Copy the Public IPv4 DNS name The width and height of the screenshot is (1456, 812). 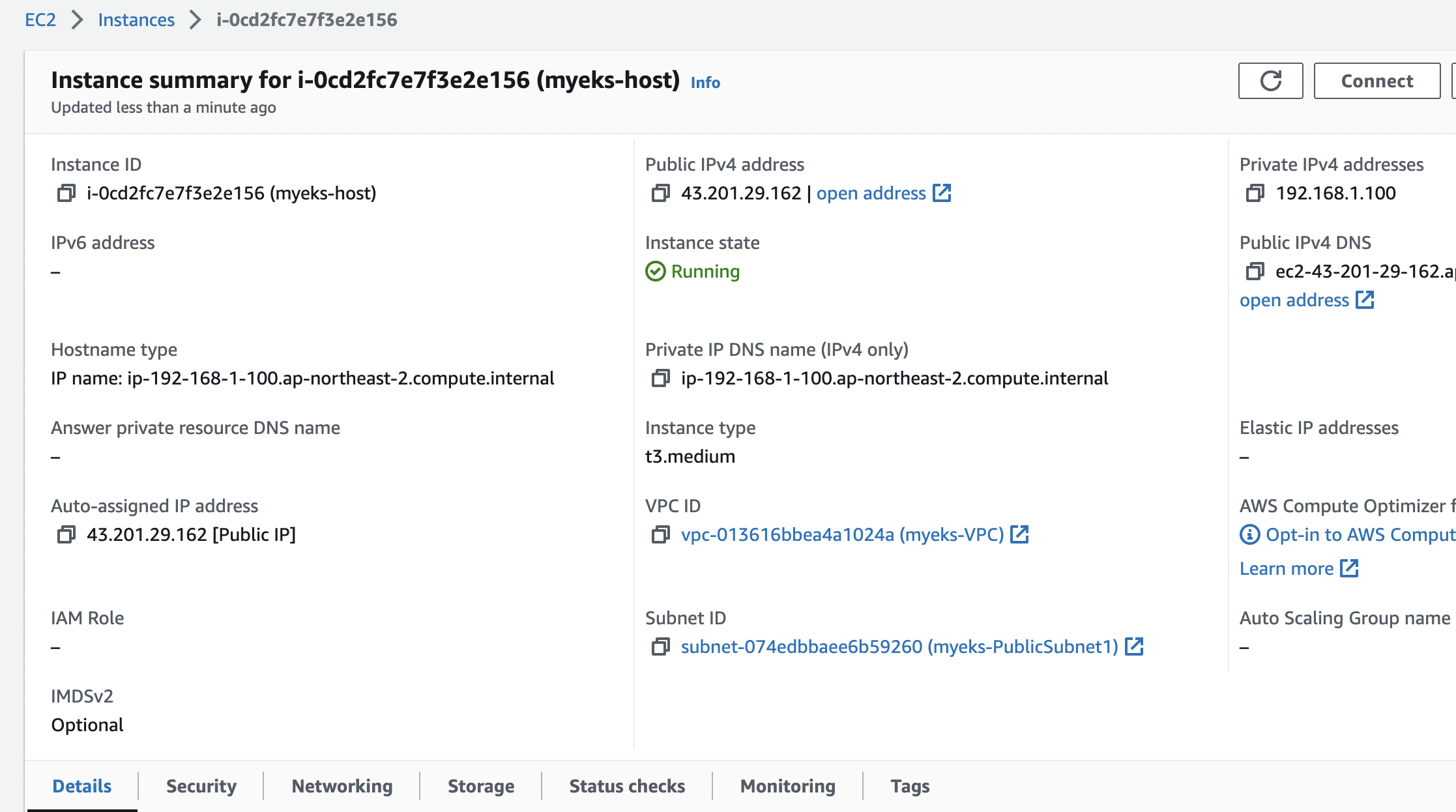1255,272
